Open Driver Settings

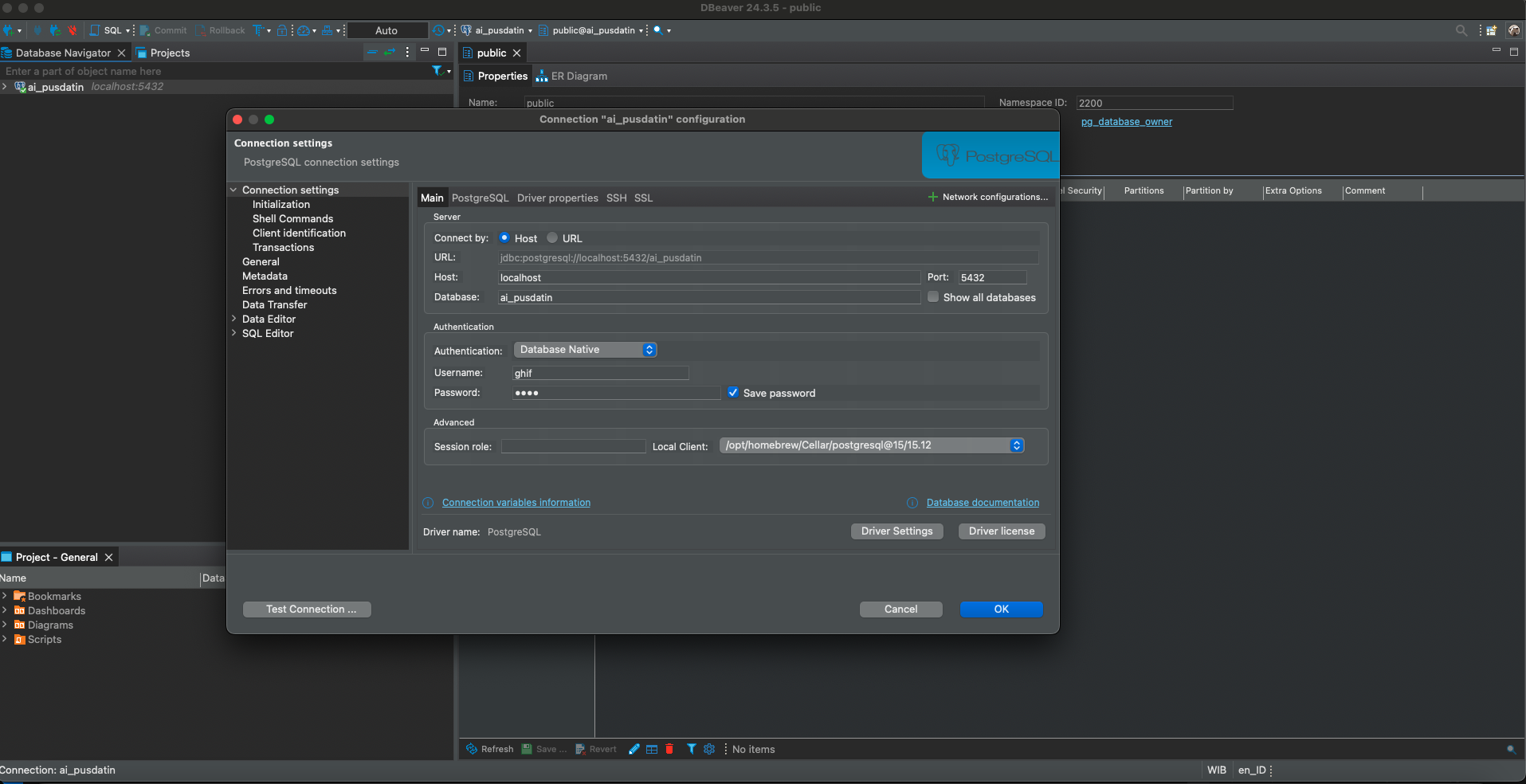(x=897, y=531)
